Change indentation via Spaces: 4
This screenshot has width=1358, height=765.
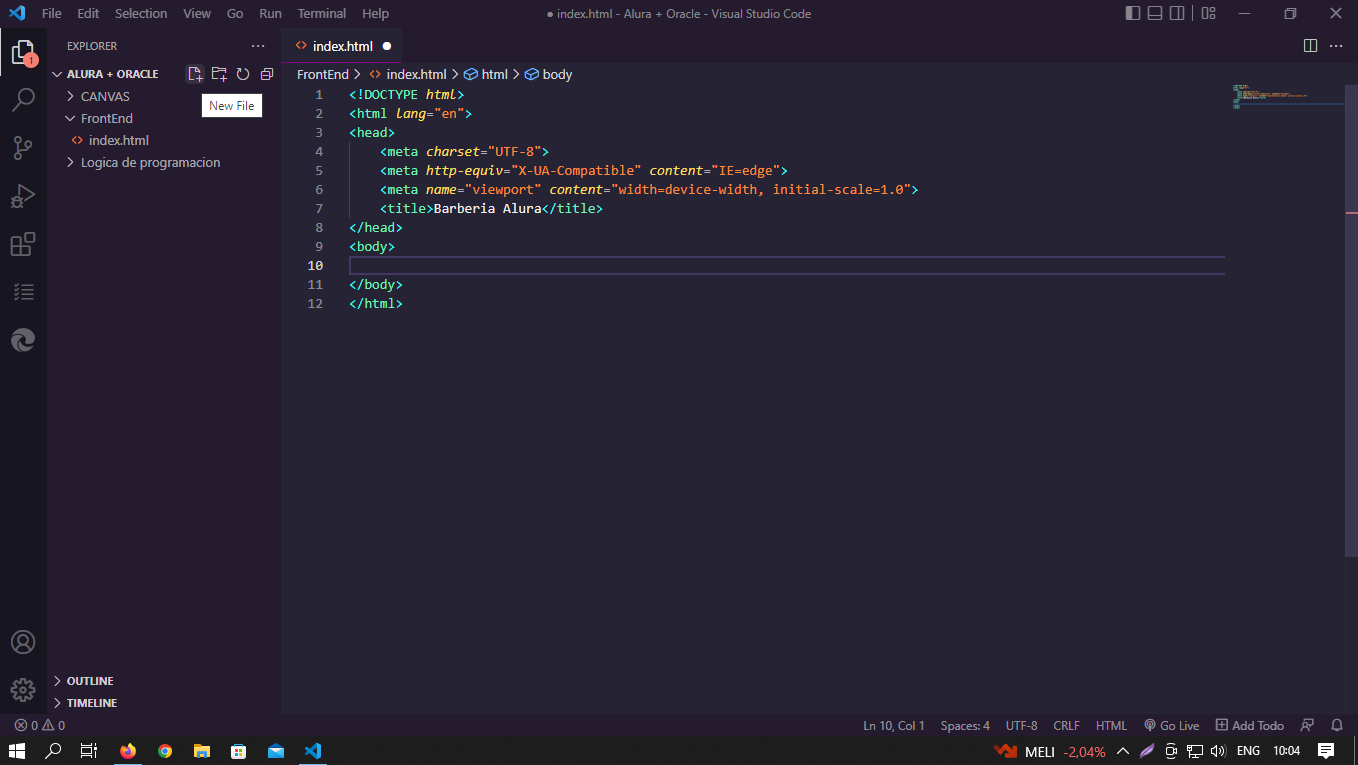coord(965,725)
